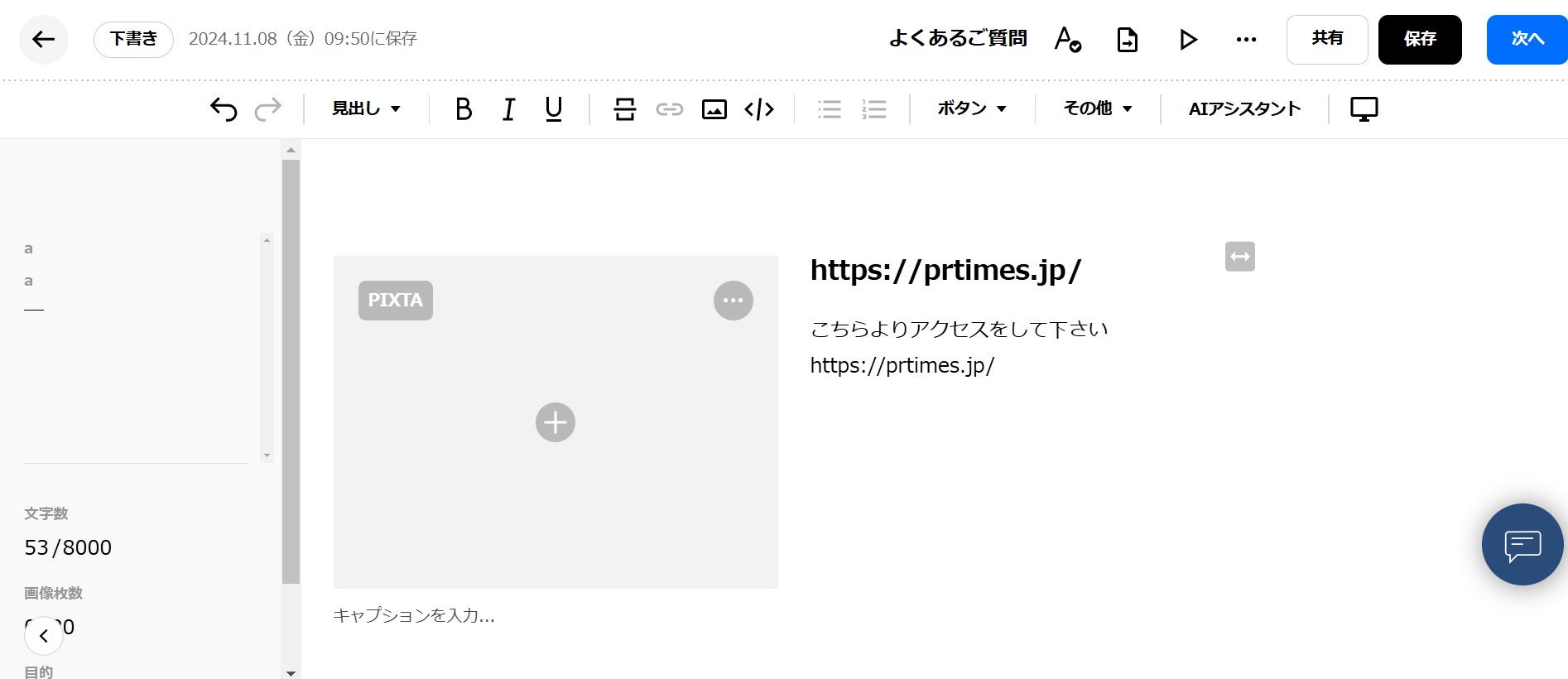
Task: Toggle italic text formatting
Action: click(508, 109)
